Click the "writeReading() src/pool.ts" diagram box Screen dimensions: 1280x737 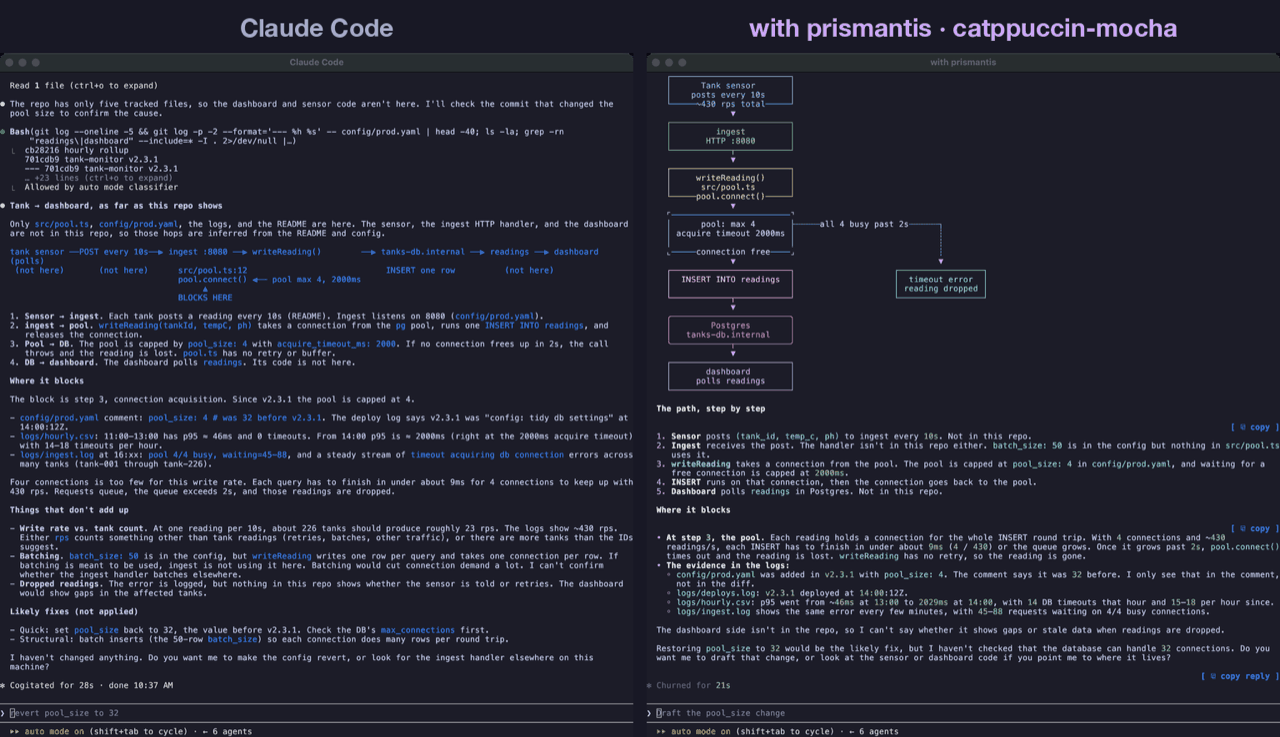[x=730, y=183]
